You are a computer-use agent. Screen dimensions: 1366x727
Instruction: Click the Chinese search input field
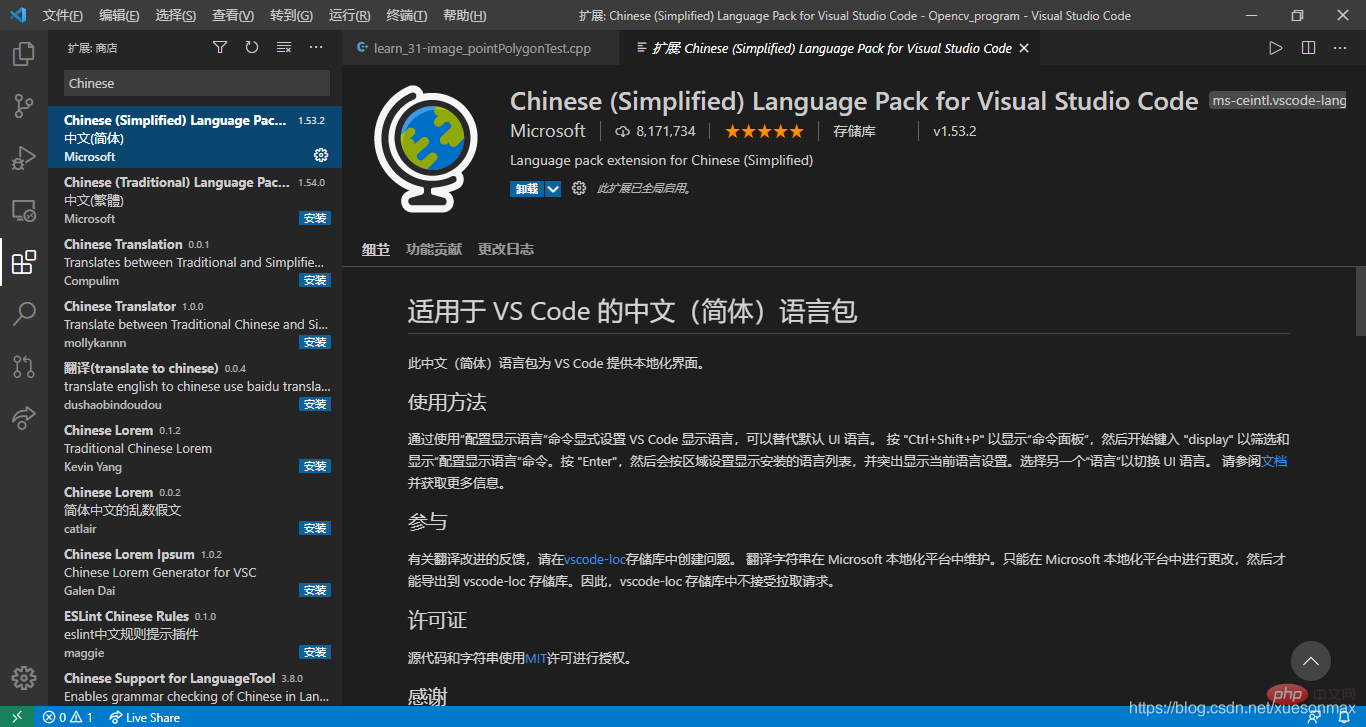pyautogui.click(x=195, y=83)
